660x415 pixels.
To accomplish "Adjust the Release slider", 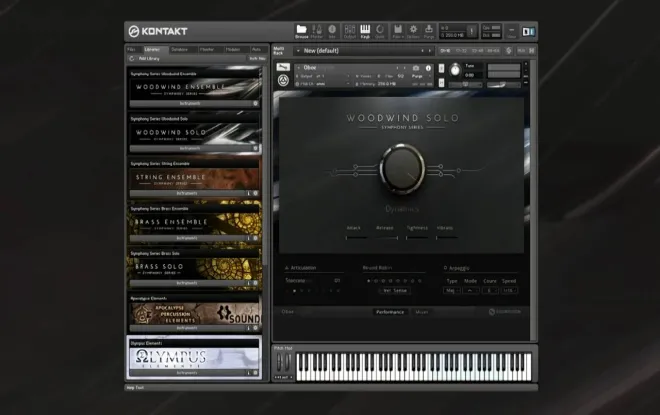I will pyautogui.click(x=387, y=238).
